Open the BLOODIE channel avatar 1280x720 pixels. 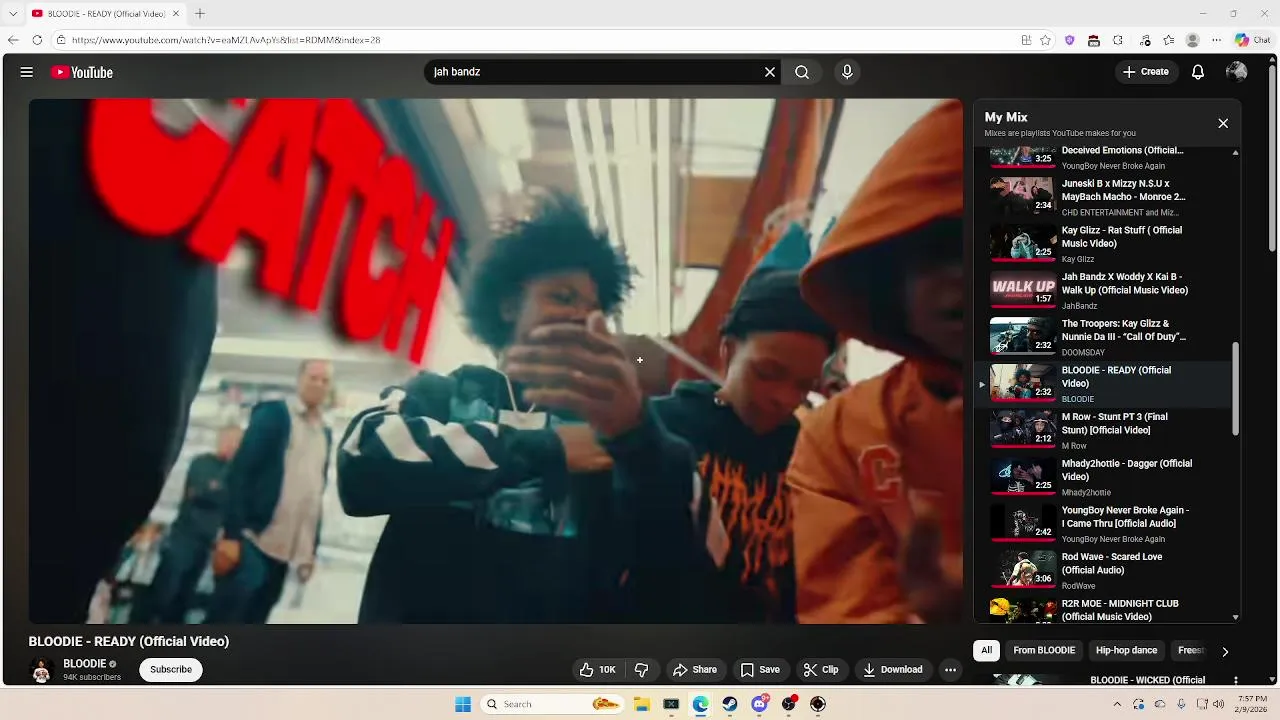[x=41, y=671]
